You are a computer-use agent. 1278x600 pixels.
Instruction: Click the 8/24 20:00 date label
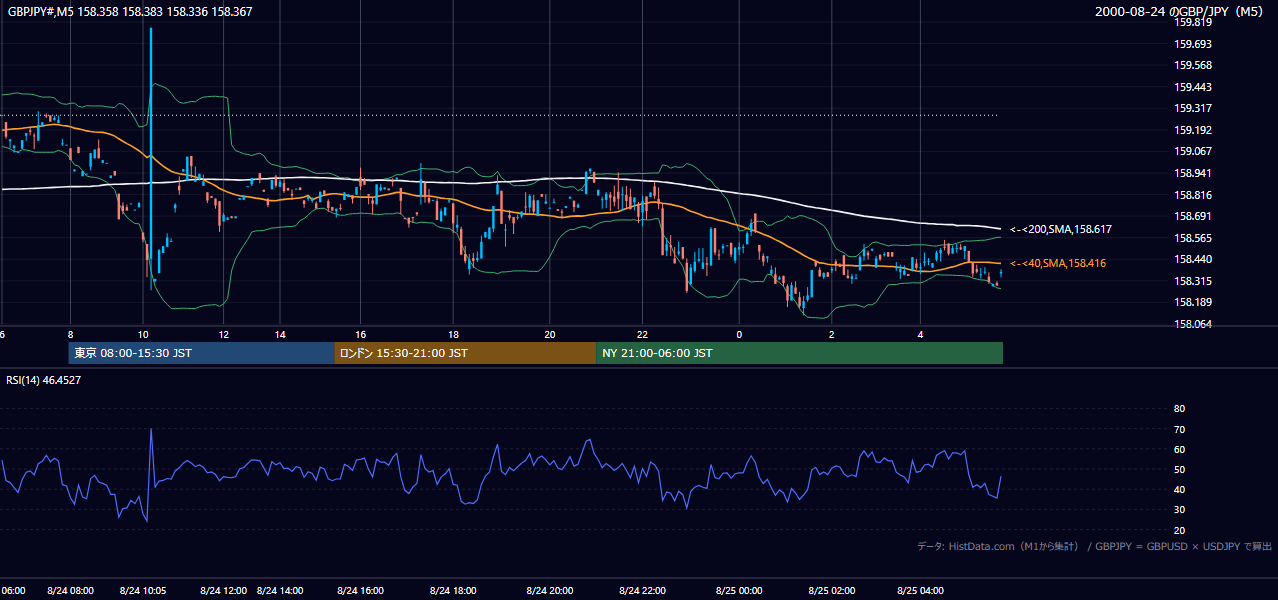550,591
